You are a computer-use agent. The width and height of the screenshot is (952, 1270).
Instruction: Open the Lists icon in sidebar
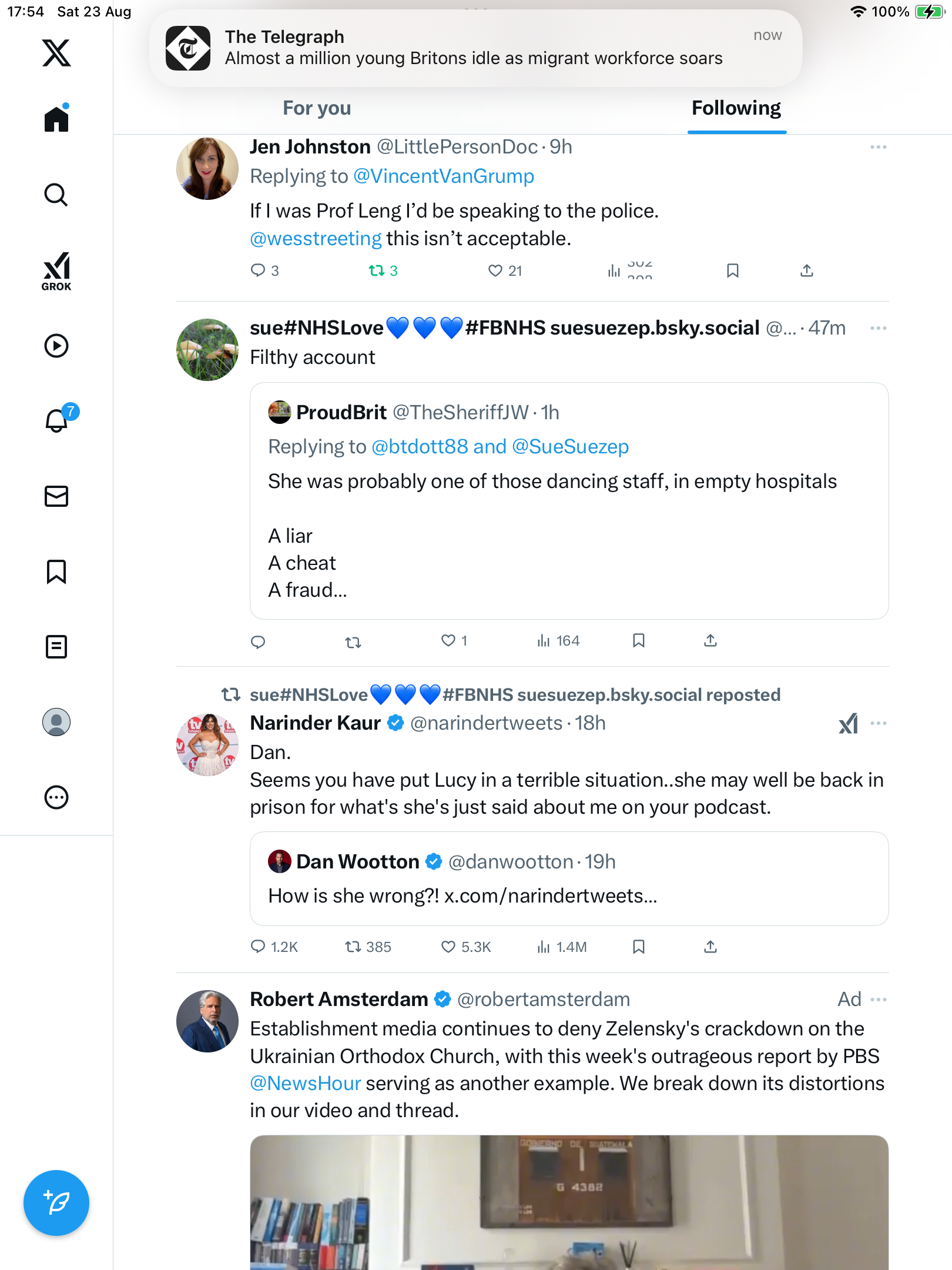(x=56, y=647)
